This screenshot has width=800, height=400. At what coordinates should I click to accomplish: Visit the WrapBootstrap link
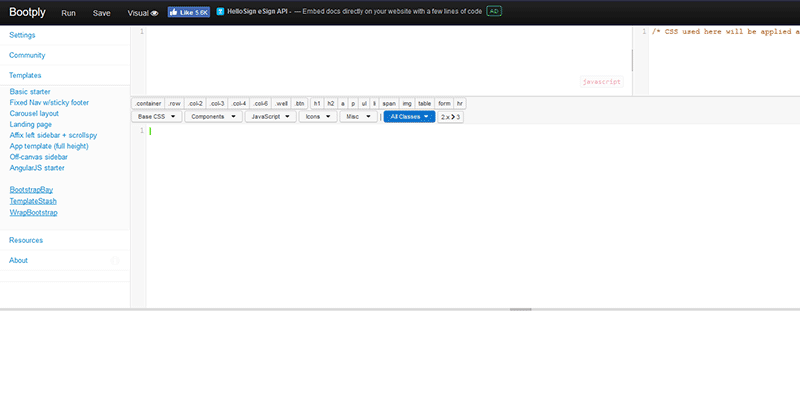(x=34, y=213)
